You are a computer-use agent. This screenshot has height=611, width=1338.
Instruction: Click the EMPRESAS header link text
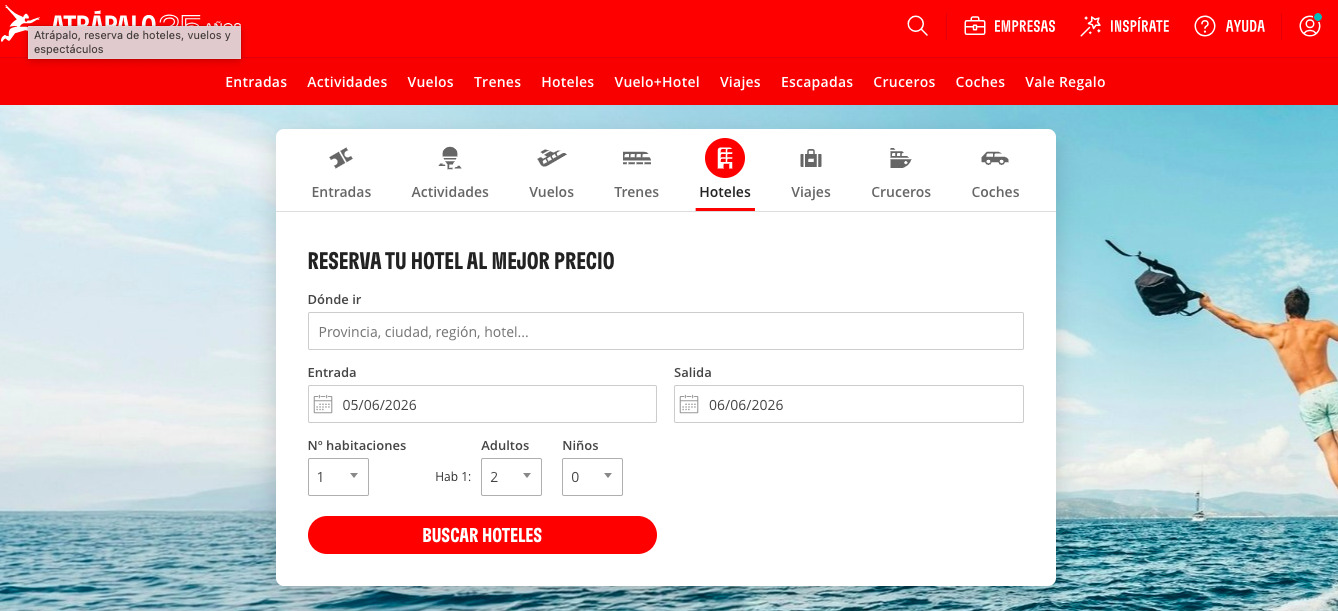tap(1025, 27)
